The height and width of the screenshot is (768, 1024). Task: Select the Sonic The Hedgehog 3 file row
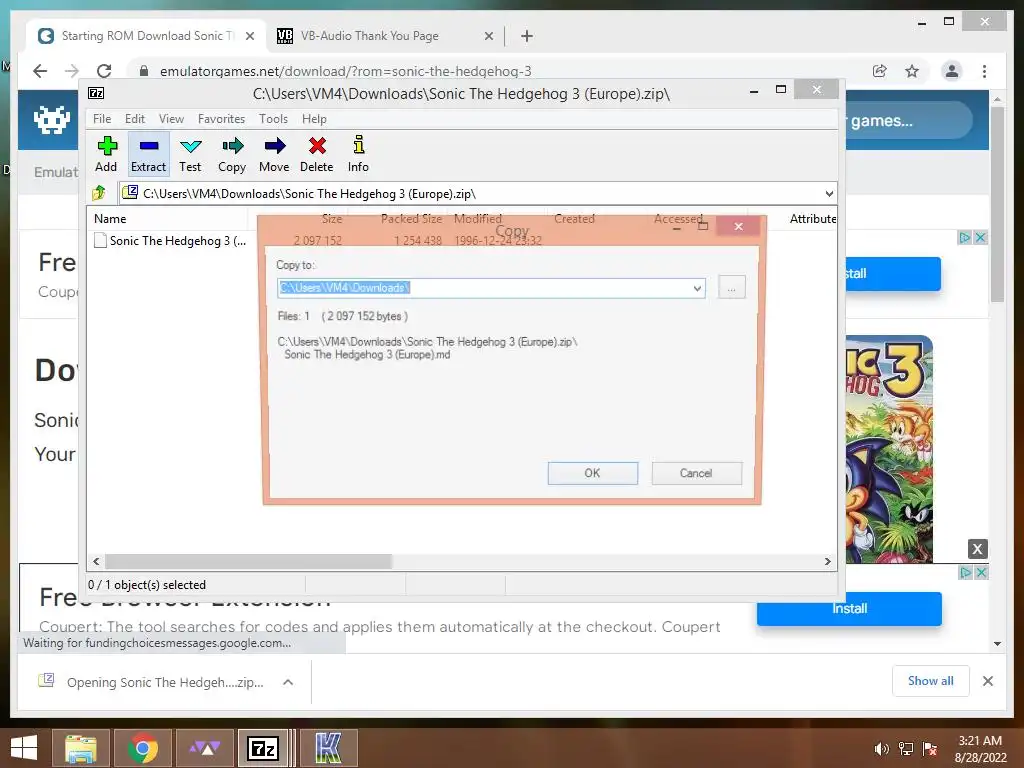pos(170,240)
